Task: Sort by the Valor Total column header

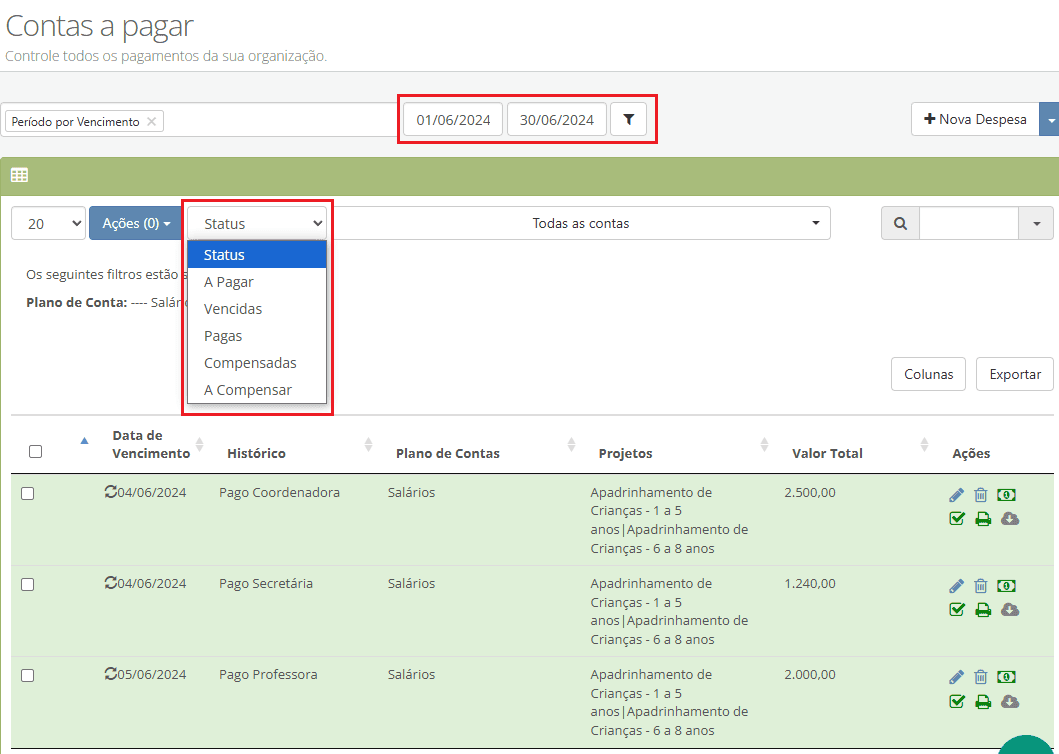Action: tap(827, 453)
